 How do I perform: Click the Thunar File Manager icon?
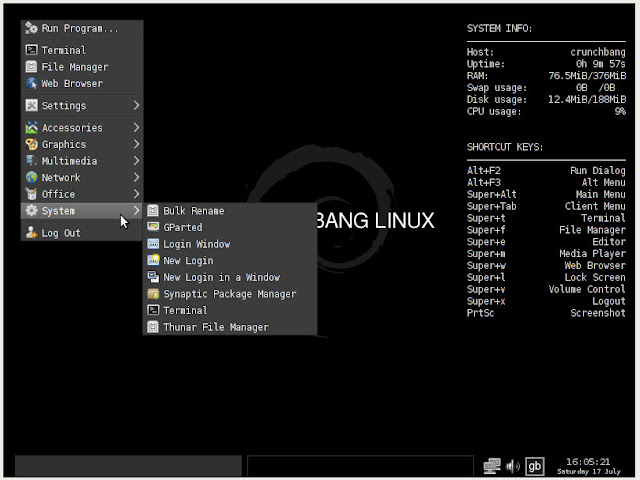pyautogui.click(x=153, y=327)
